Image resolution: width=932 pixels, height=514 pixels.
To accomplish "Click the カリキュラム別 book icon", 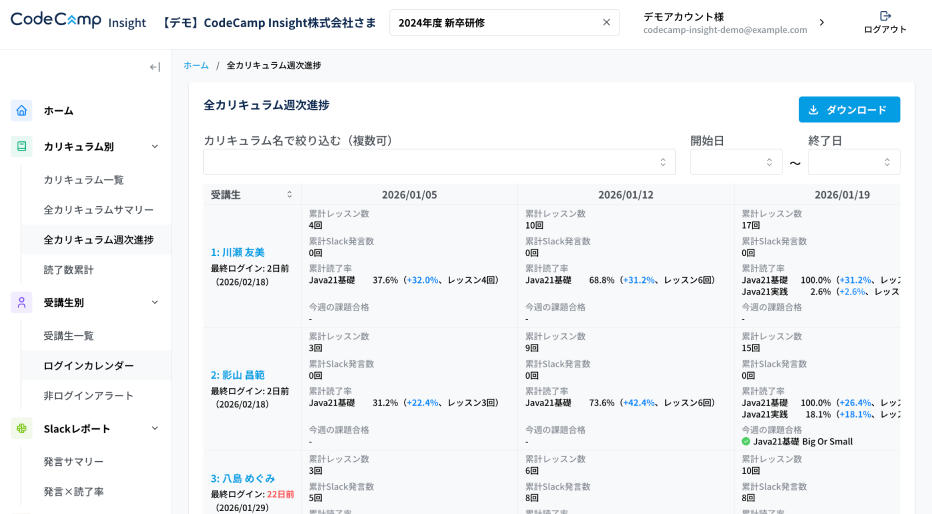I will click(21, 146).
